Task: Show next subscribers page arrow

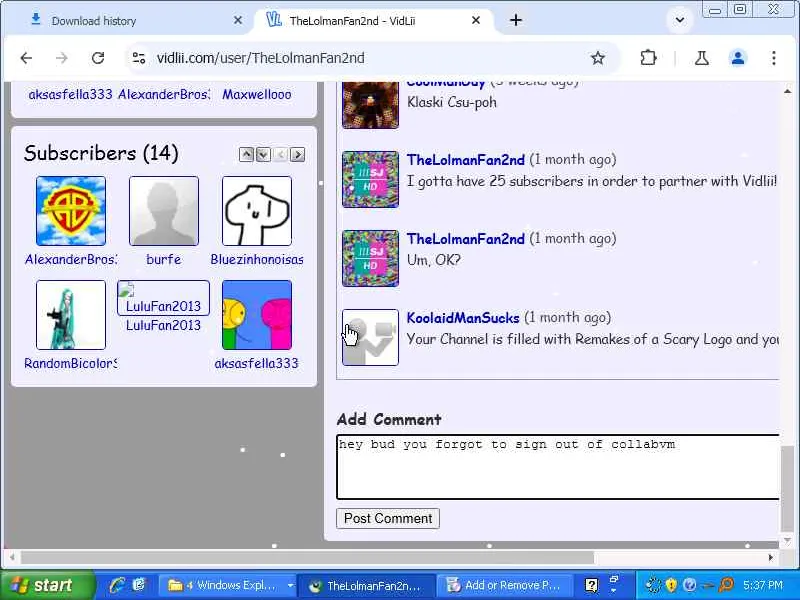Action: click(x=298, y=154)
